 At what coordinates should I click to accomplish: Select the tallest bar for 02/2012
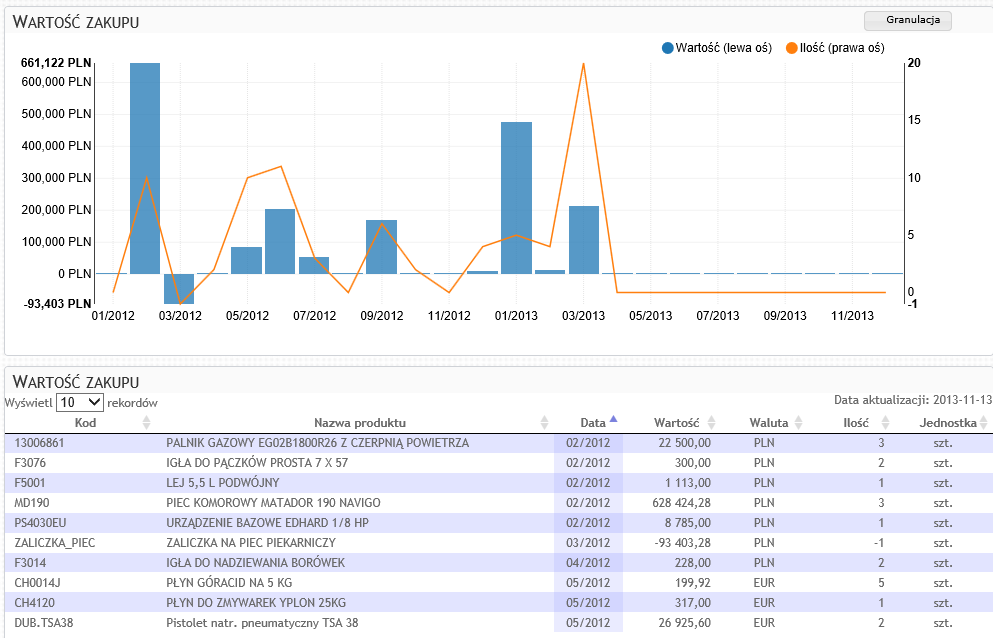[145, 169]
